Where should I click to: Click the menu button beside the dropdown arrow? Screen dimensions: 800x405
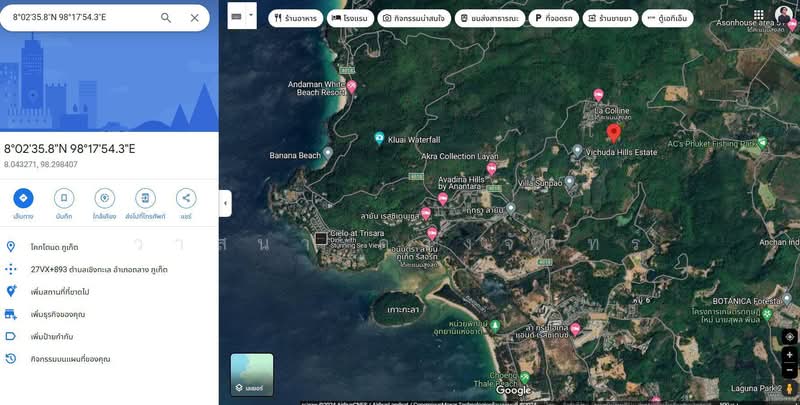tap(236, 16)
